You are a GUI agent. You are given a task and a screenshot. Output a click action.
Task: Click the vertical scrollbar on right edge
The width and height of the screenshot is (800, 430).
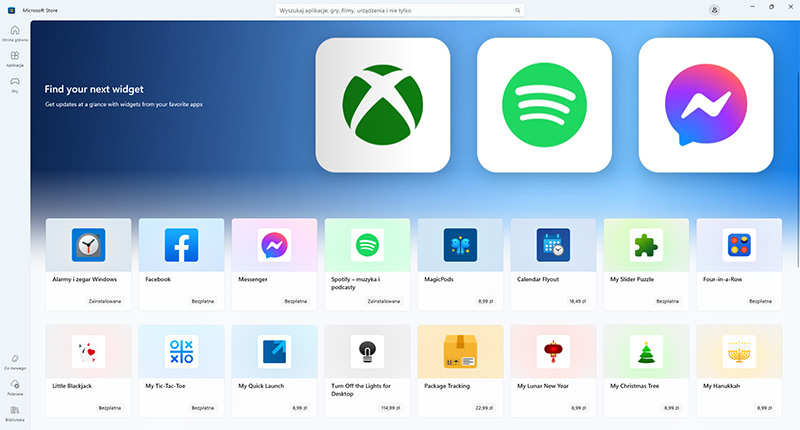pyautogui.click(x=797, y=168)
